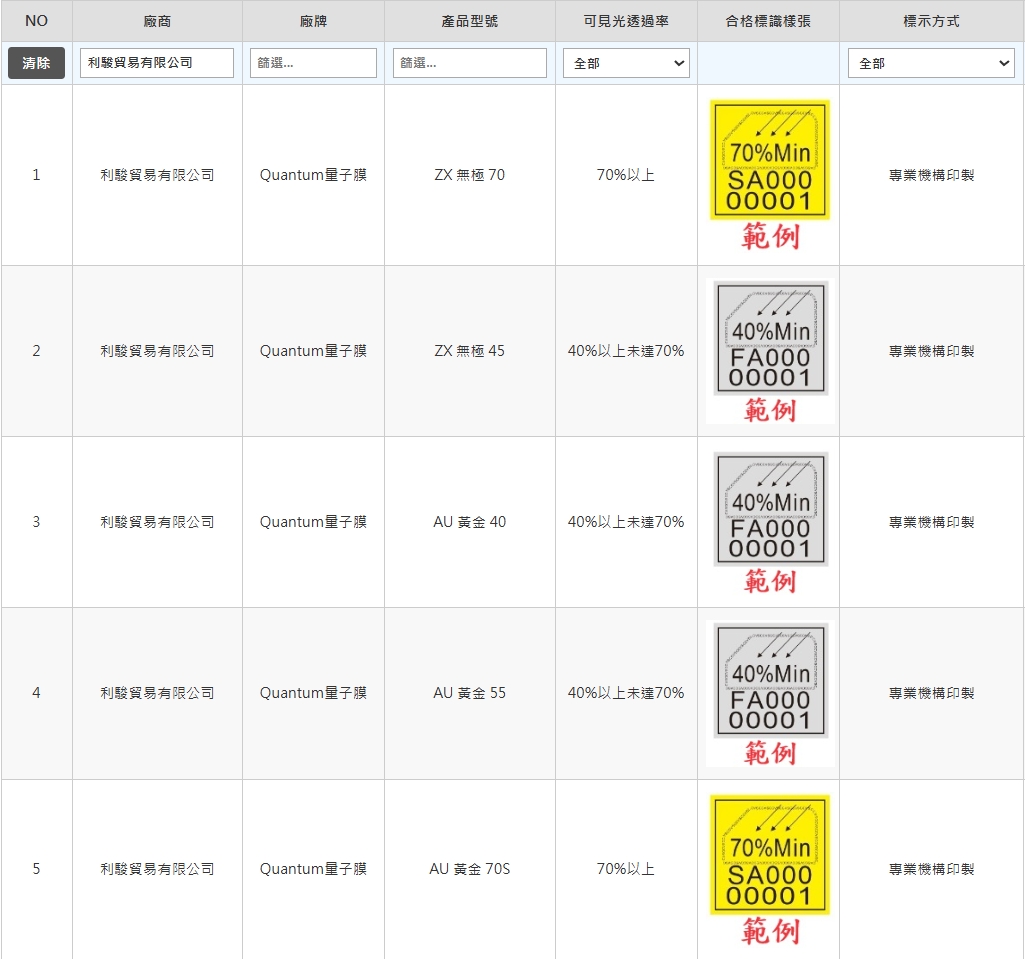Click the yellow 70%Min label for ZX 無極 70
This screenshot has height=959, width=1025.
click(769, 160)
